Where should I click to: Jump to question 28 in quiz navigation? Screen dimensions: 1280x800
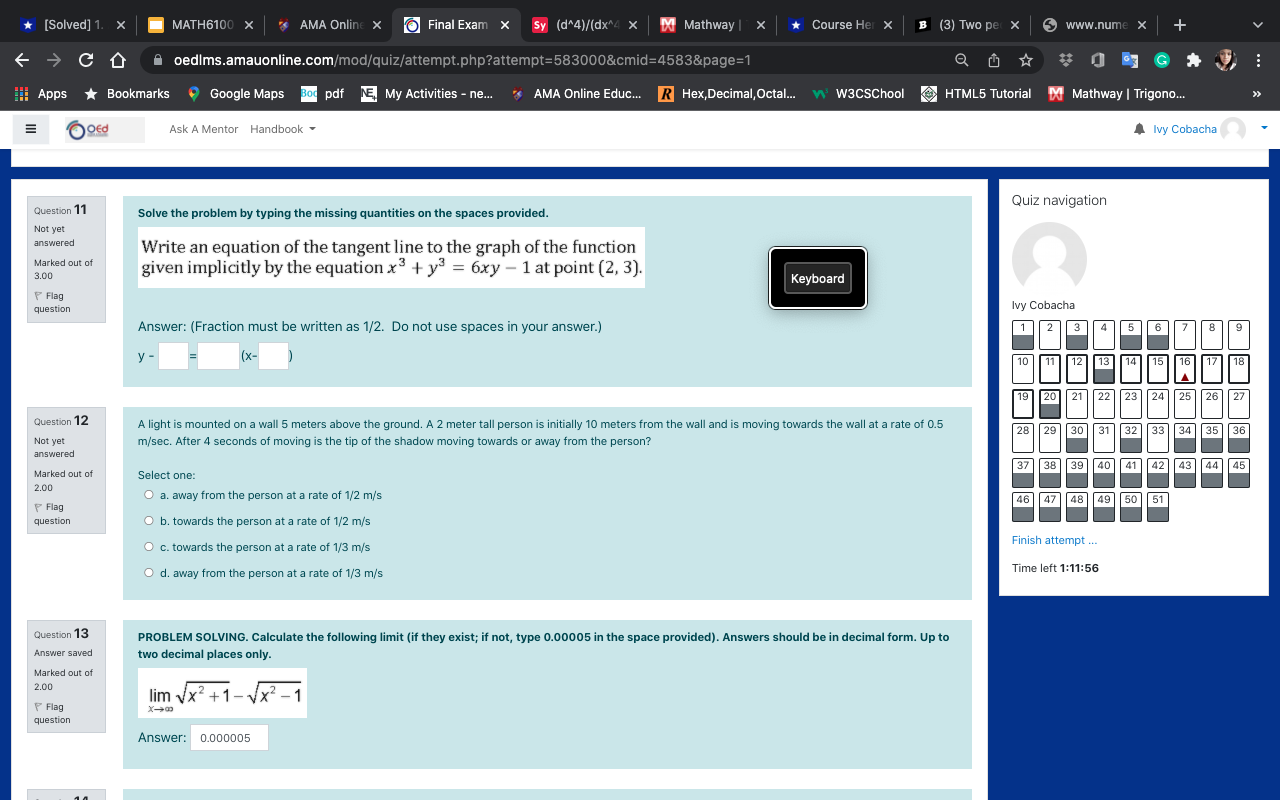pos(1023,437)
